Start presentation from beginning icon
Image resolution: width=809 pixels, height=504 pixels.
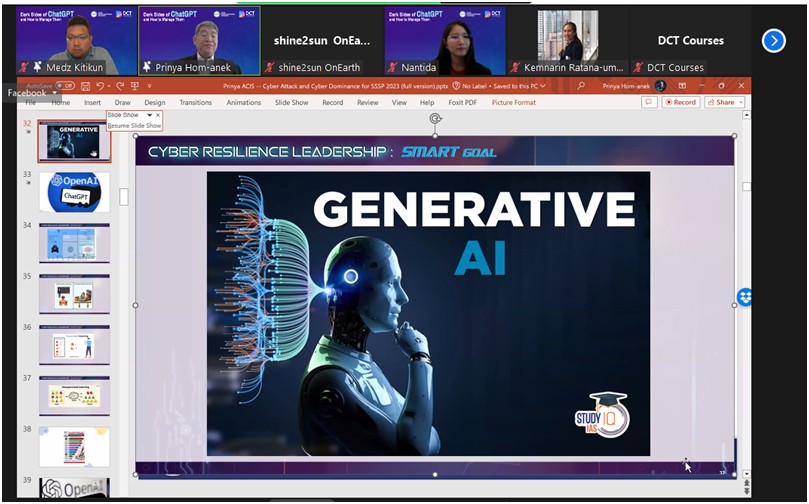[134, 86]
